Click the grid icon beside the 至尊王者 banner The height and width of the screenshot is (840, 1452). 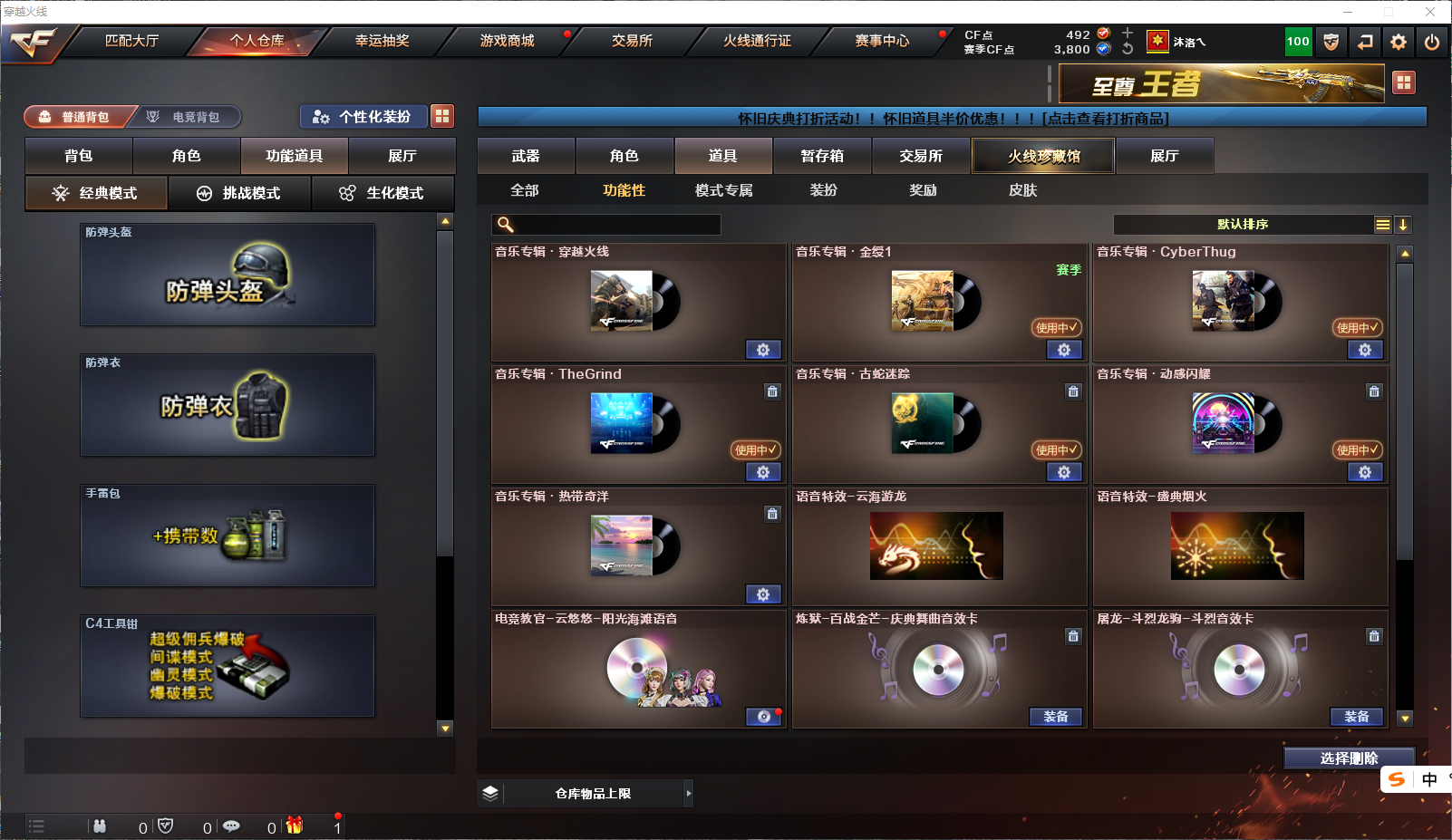(x=1404, y=82)
